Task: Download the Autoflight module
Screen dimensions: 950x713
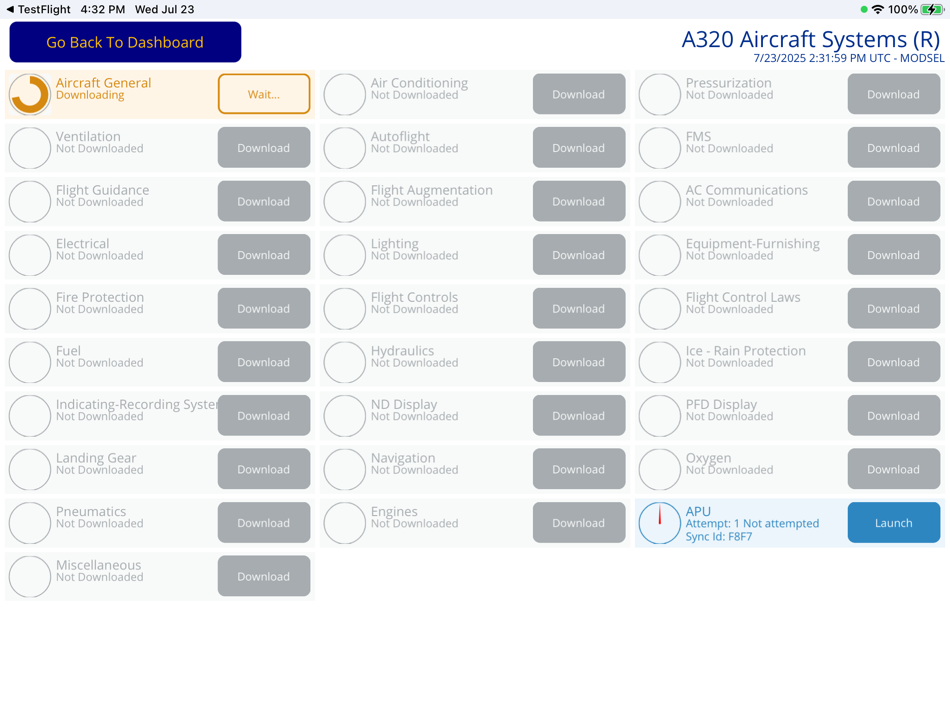Action: [x=579, y=148]
